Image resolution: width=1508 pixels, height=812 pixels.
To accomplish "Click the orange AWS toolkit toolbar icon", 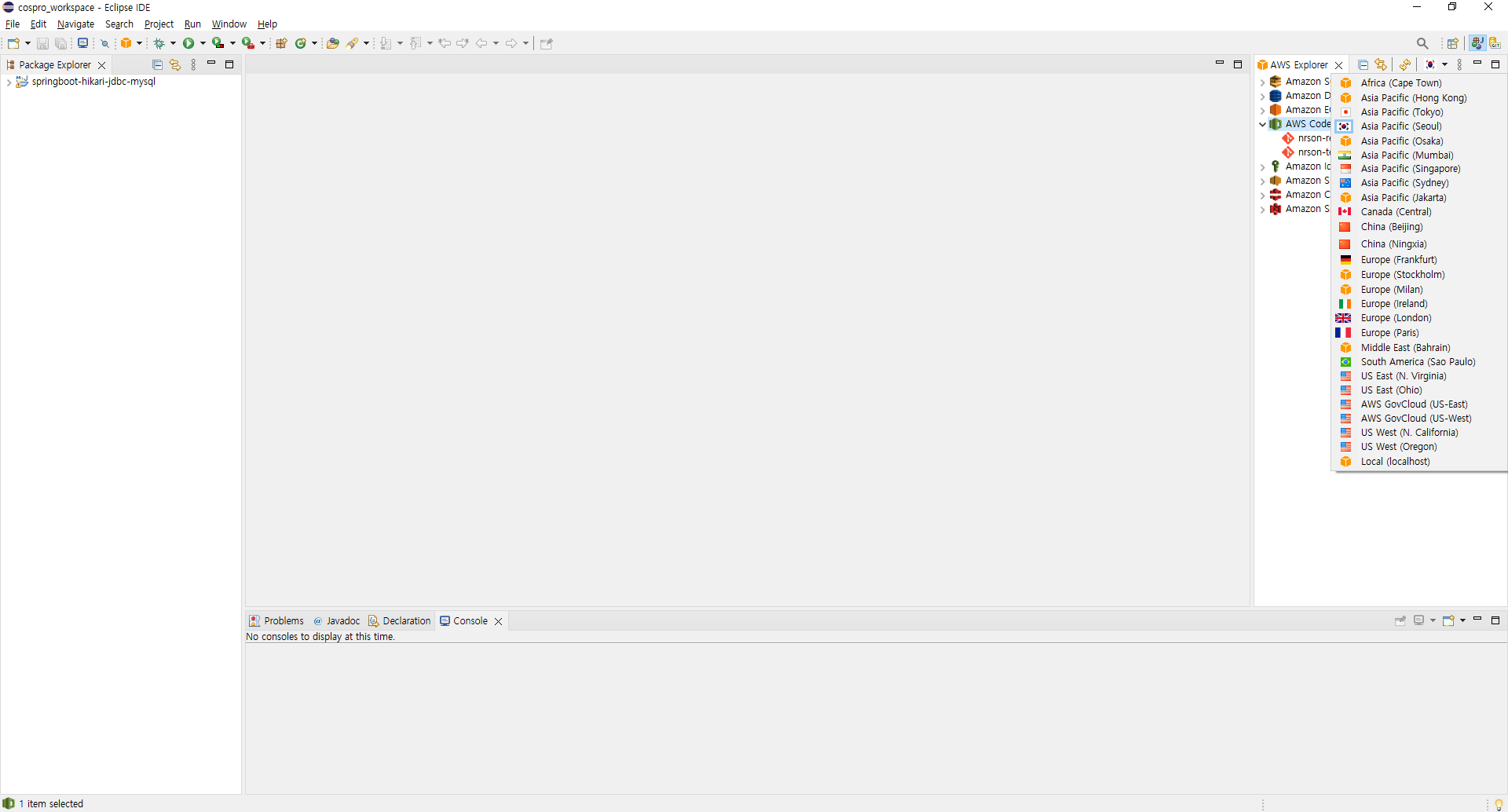I will click(126, 43).
